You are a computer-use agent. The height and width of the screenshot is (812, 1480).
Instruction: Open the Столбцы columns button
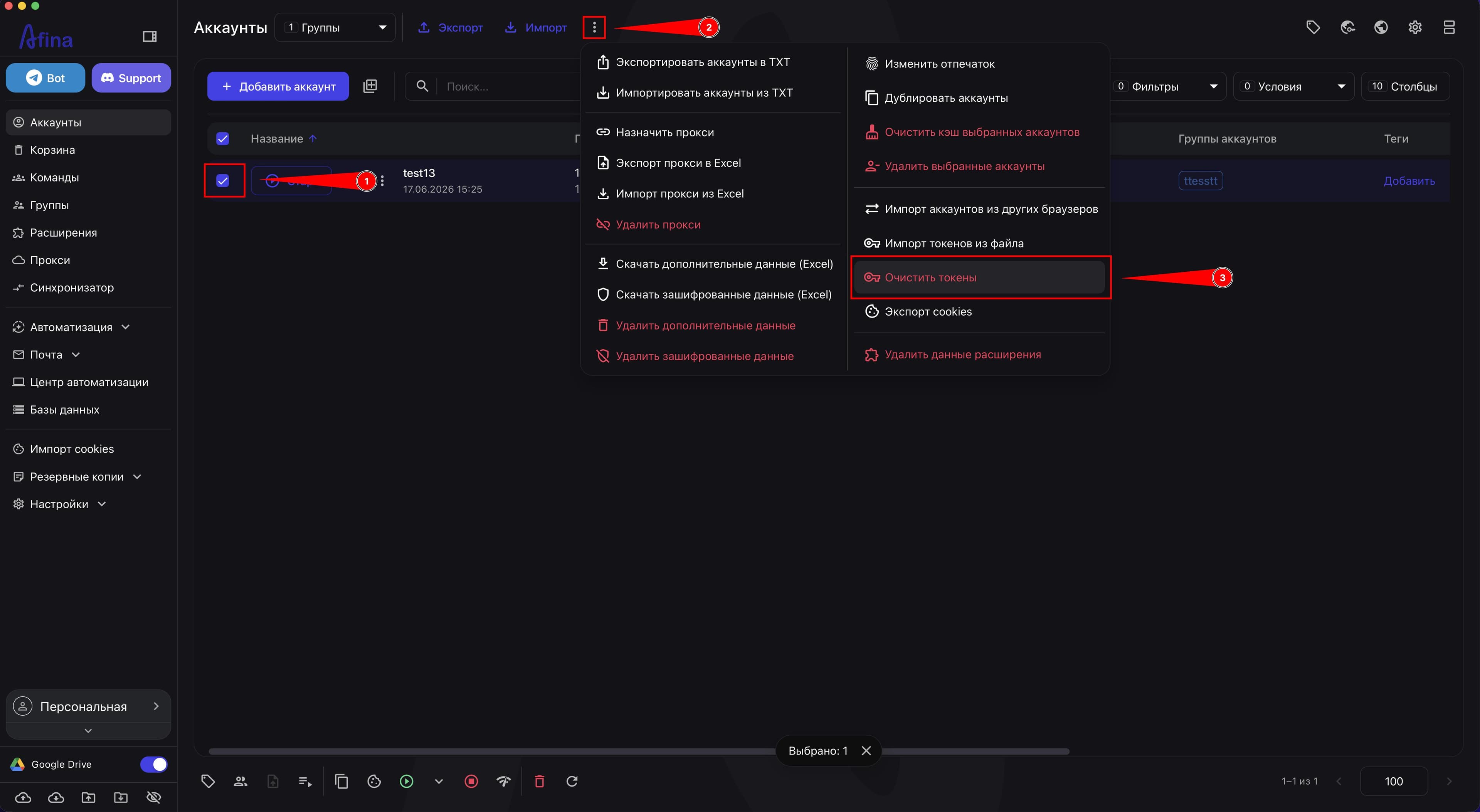coord(1405,86)
